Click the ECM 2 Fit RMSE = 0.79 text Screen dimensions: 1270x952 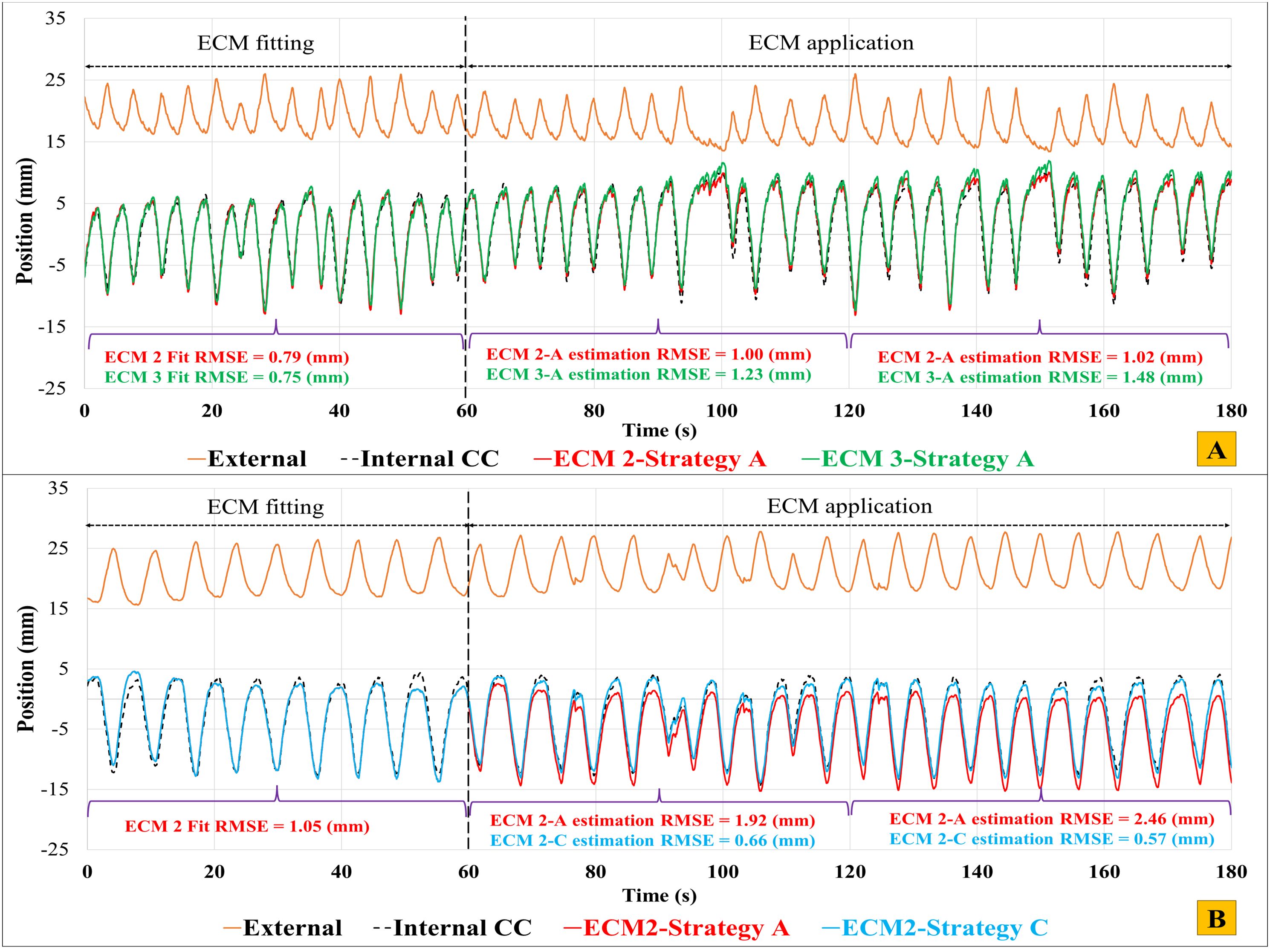click(x=227, y=357)
